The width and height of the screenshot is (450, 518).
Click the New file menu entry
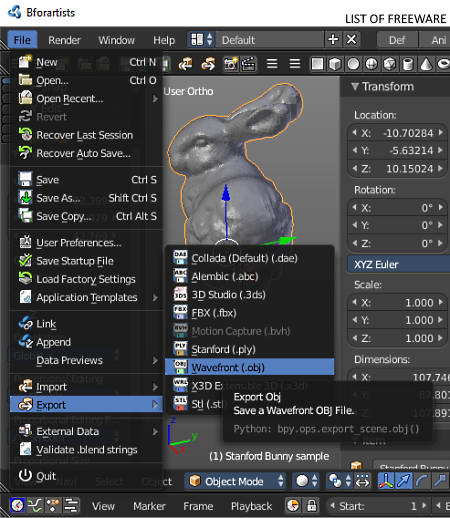[x=87, y=62]
